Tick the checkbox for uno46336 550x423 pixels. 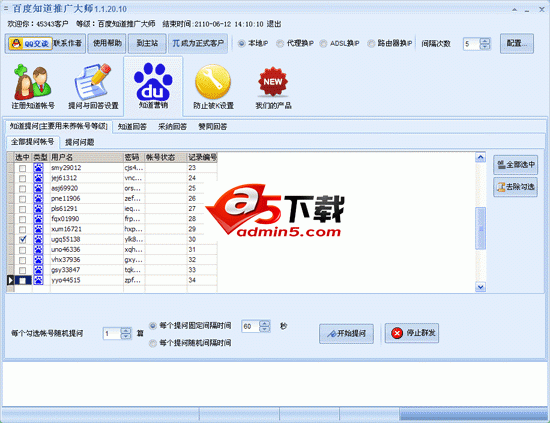pos(22,250)
